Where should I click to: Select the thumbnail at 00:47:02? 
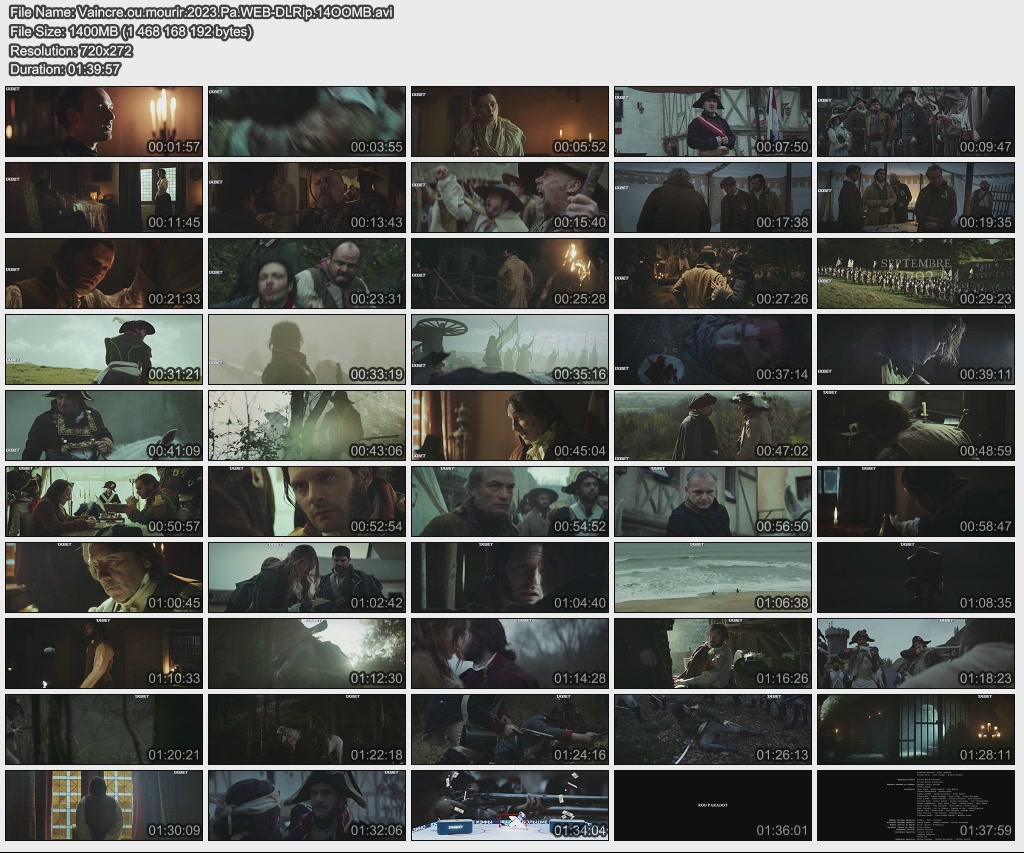coord(712,425)
